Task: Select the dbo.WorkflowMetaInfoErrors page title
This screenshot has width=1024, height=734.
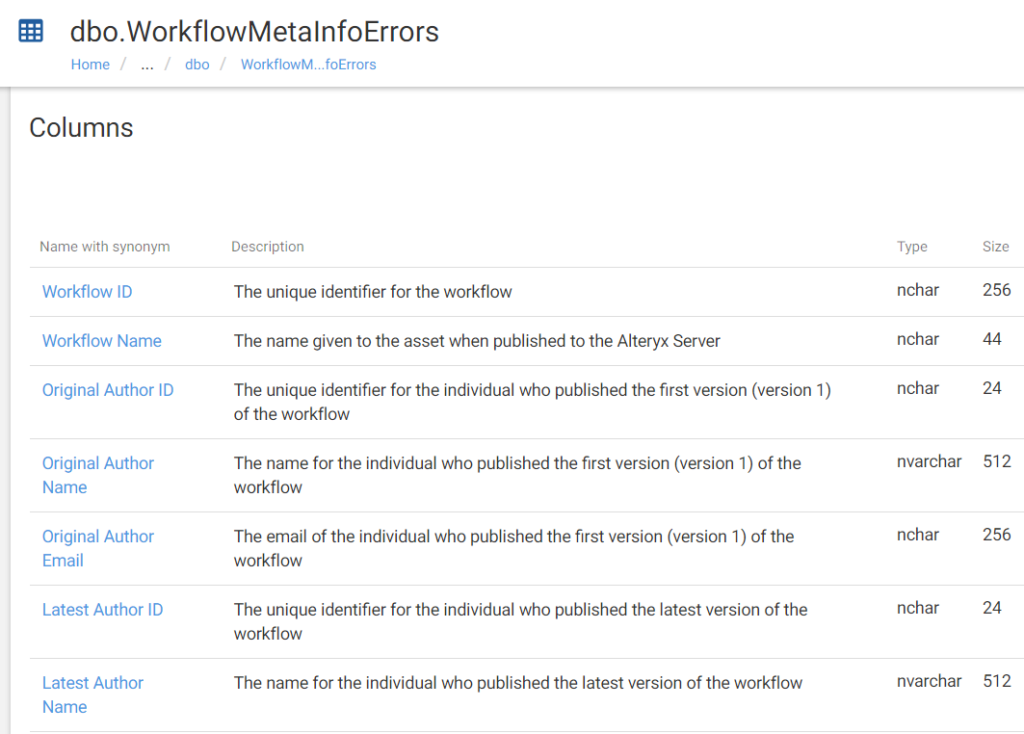Action: (x=255, y=32)
